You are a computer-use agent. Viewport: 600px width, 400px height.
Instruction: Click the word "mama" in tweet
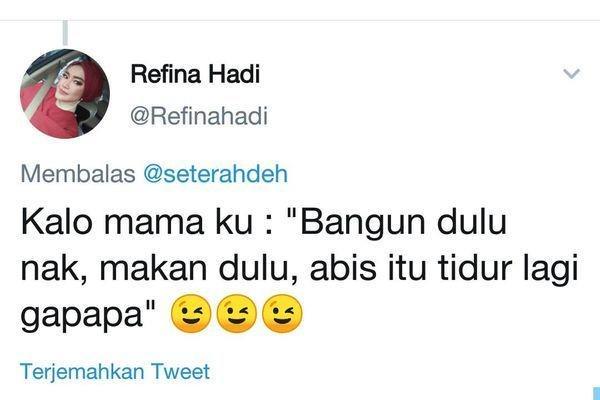pos(153,224)
